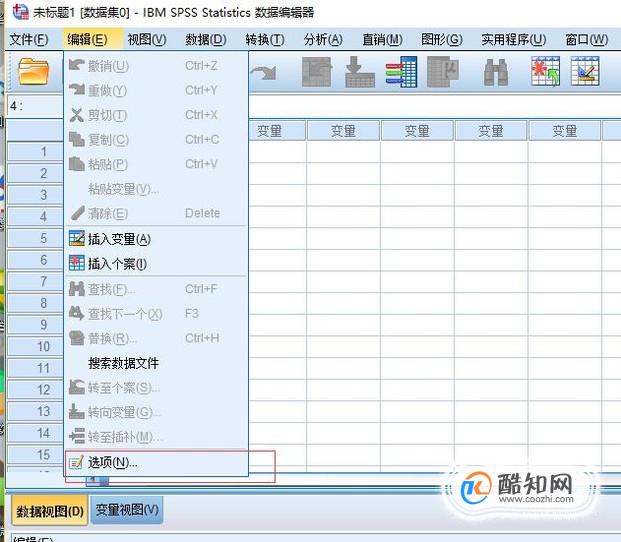Click the Run Descriptive Statistics toolbar icon
The width and height of the screenshot is (621, 542).
pyautogui.click(x=443, y=72)
